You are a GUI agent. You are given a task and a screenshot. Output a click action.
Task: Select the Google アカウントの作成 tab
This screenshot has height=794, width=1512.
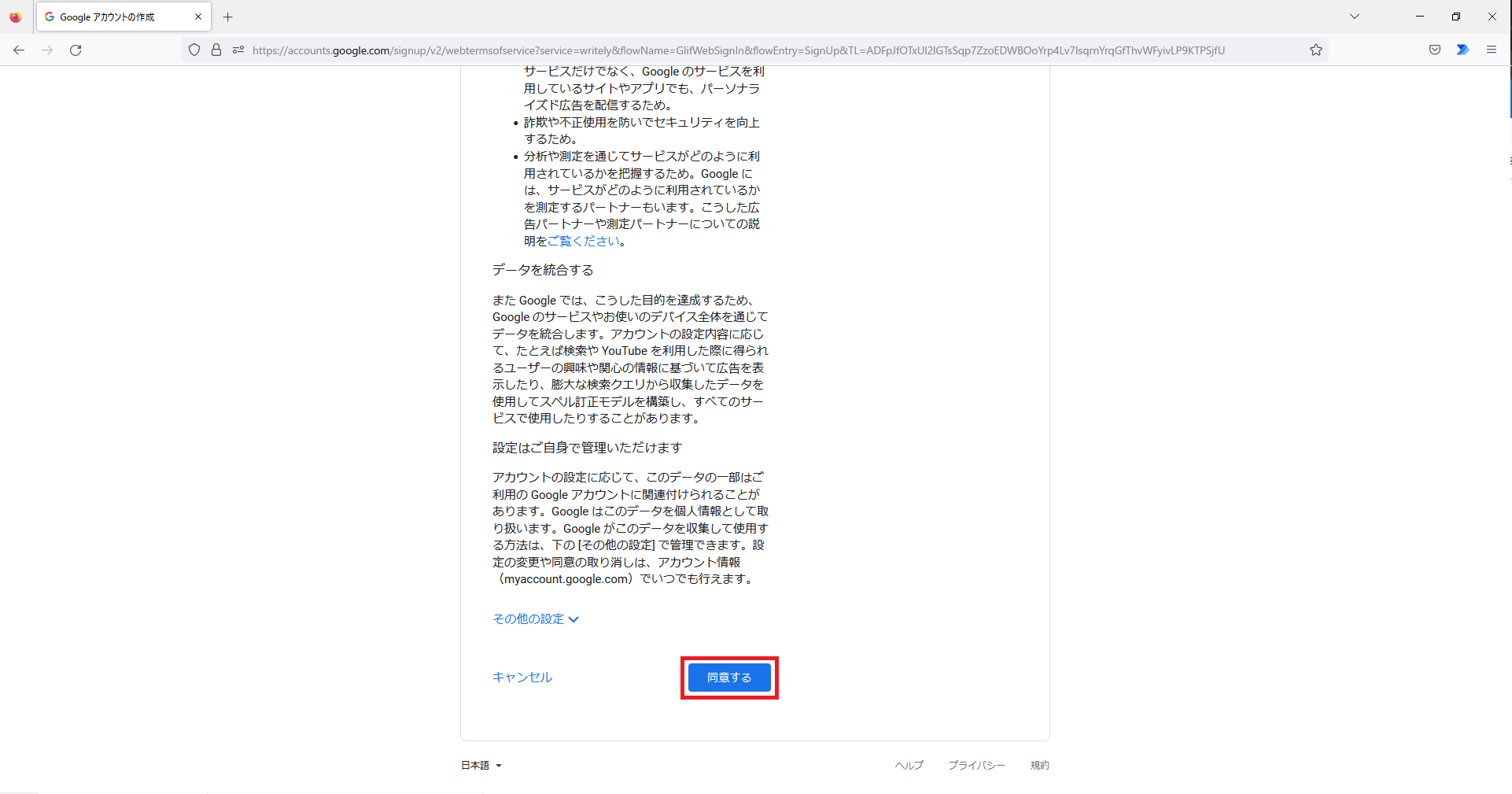tap(124, 17)
